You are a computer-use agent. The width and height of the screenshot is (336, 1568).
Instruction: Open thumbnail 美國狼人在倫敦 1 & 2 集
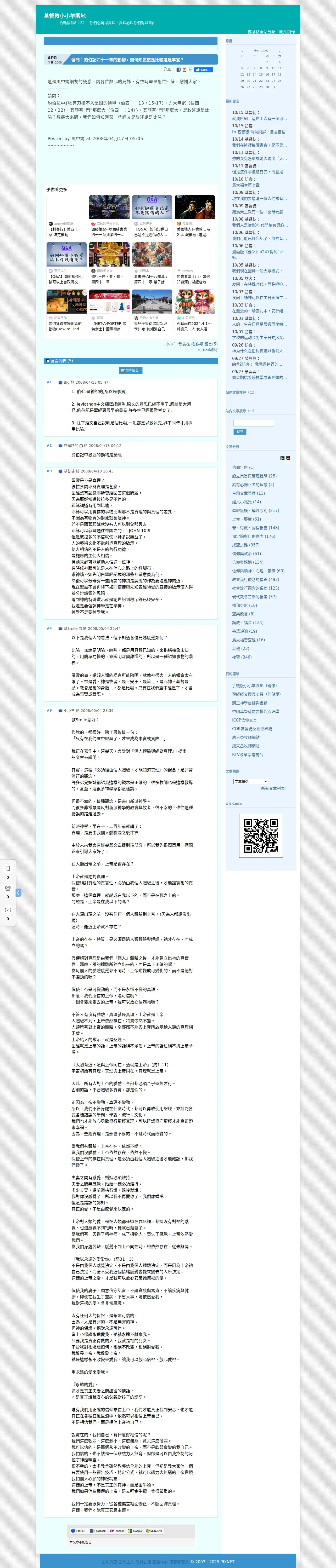click(x=194, y=217)
